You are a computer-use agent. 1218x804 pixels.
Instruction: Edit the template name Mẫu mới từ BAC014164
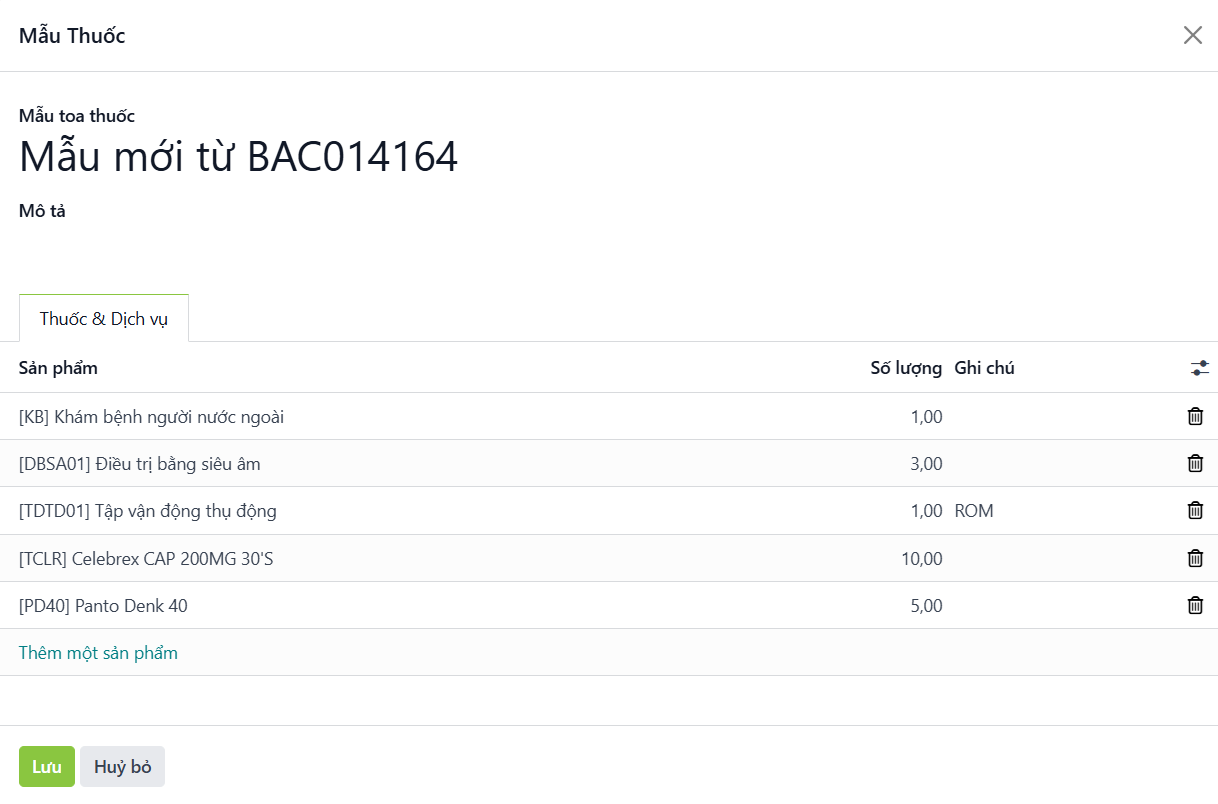point(238,157)
